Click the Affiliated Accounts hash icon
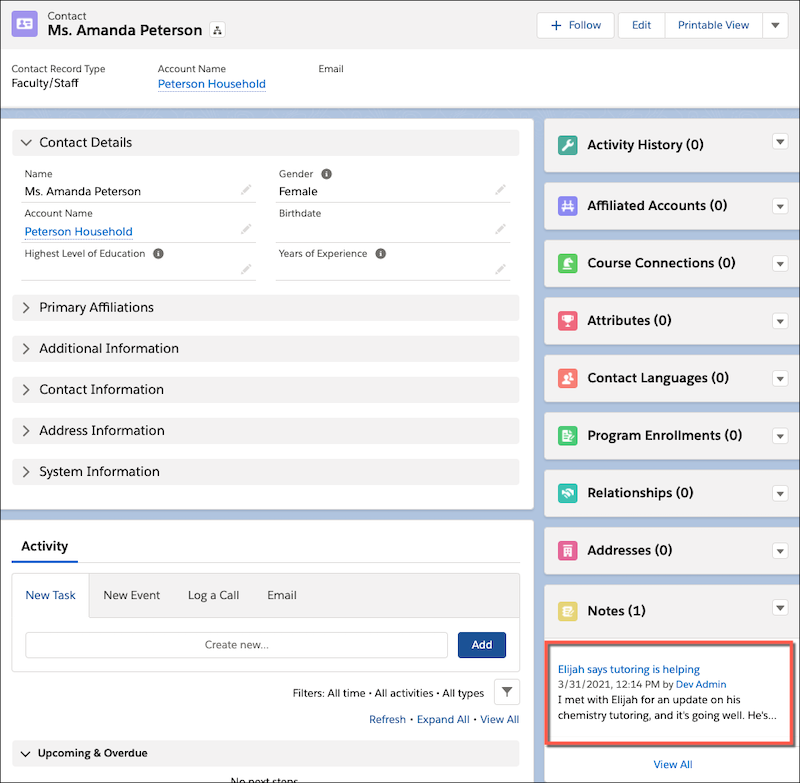The image size is (800, 783). [x=567, y=206]
